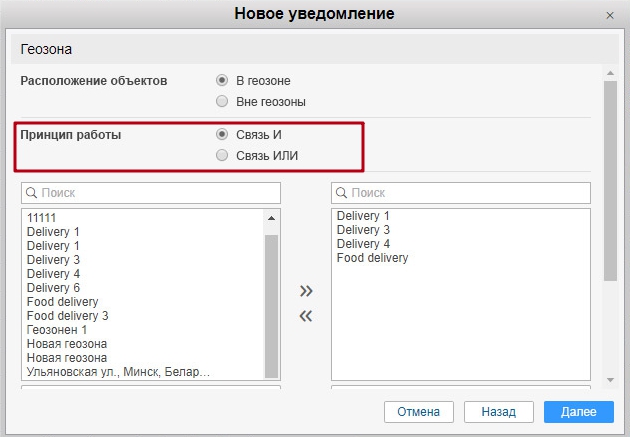
Task: Select Ульяновская ул., Минск geofence item
Action: tap(118, 372)
